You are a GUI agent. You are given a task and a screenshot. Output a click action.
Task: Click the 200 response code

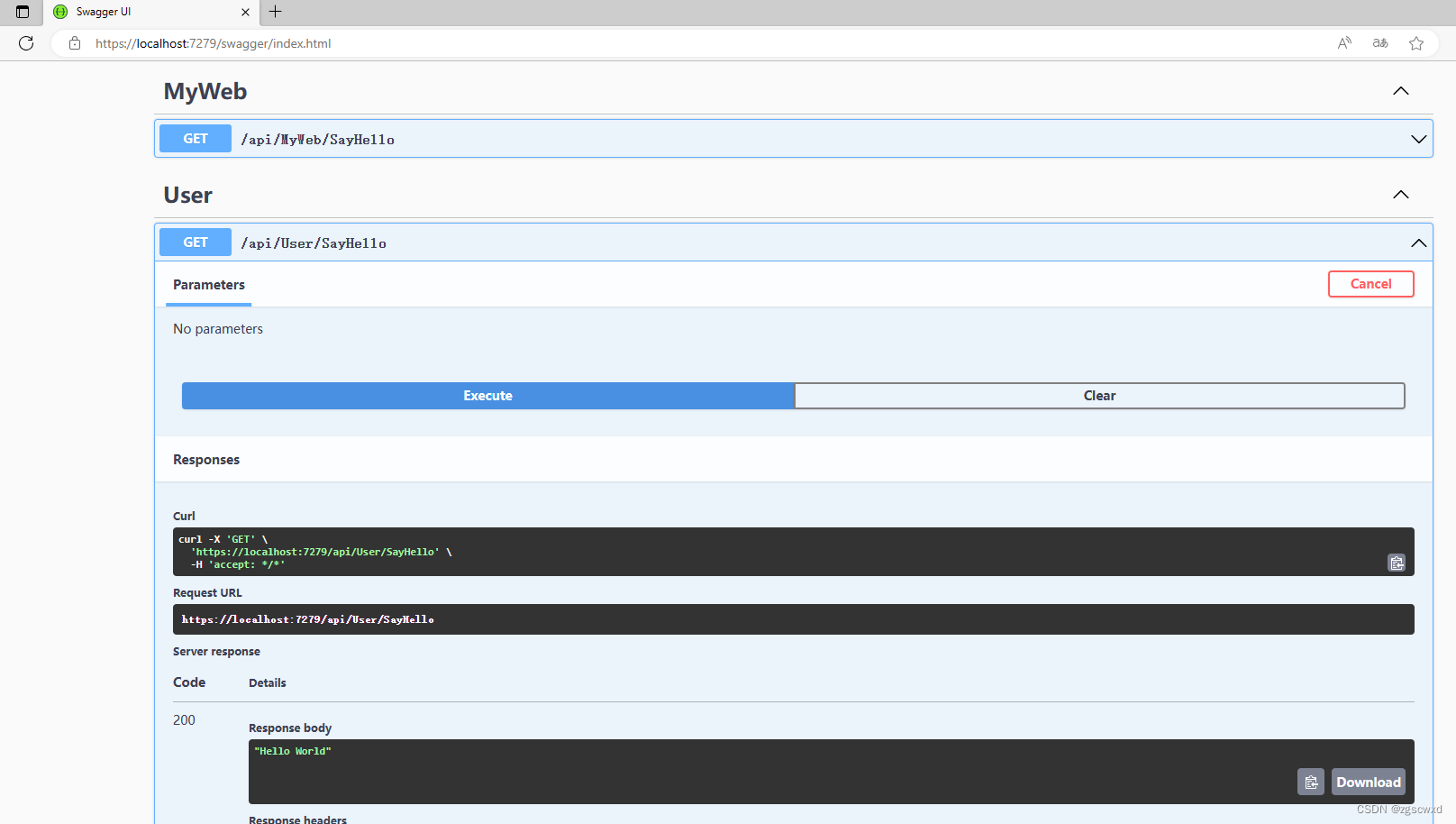[x=184, y=720]
